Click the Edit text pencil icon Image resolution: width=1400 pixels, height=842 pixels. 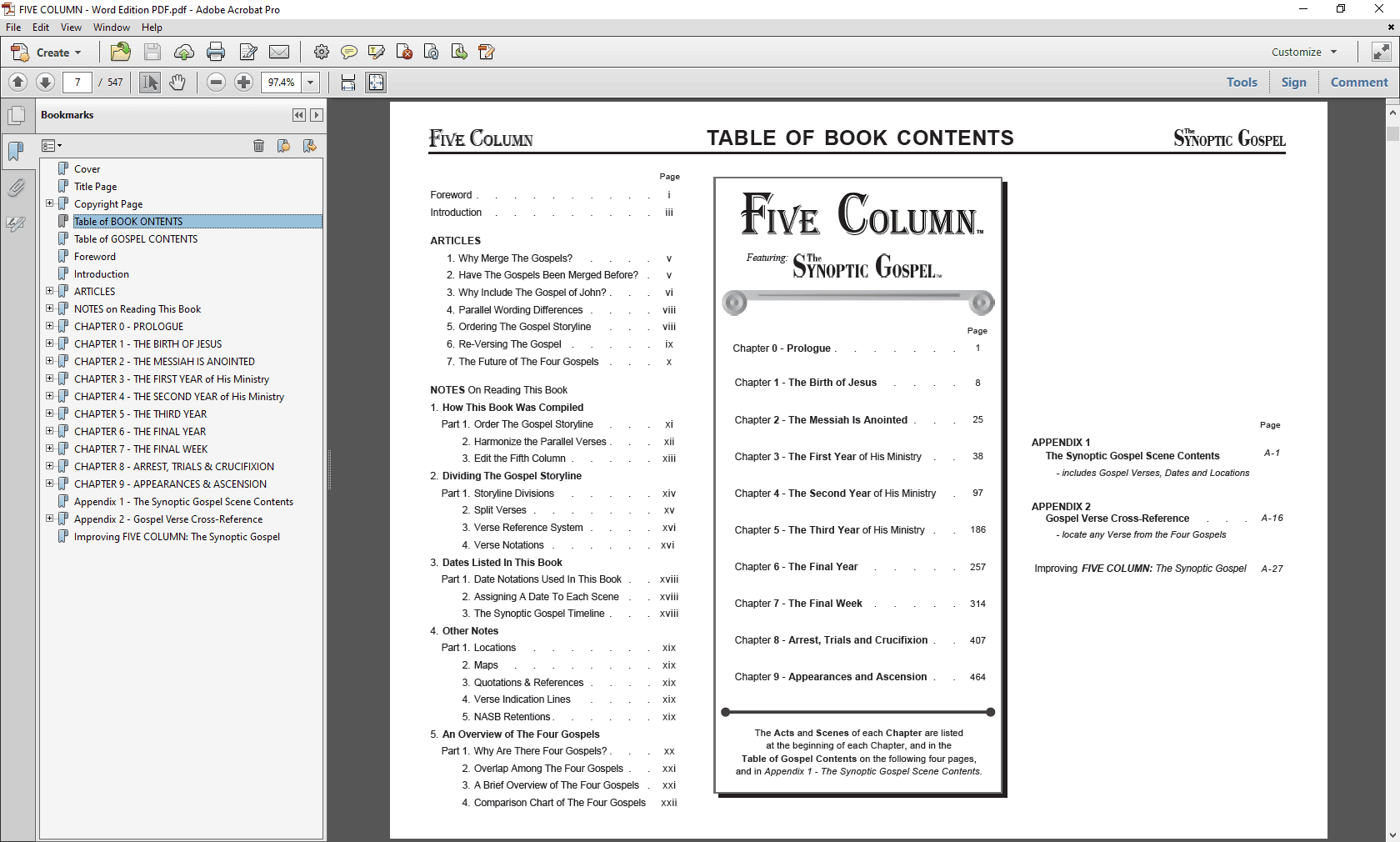[x=248, y=53]
